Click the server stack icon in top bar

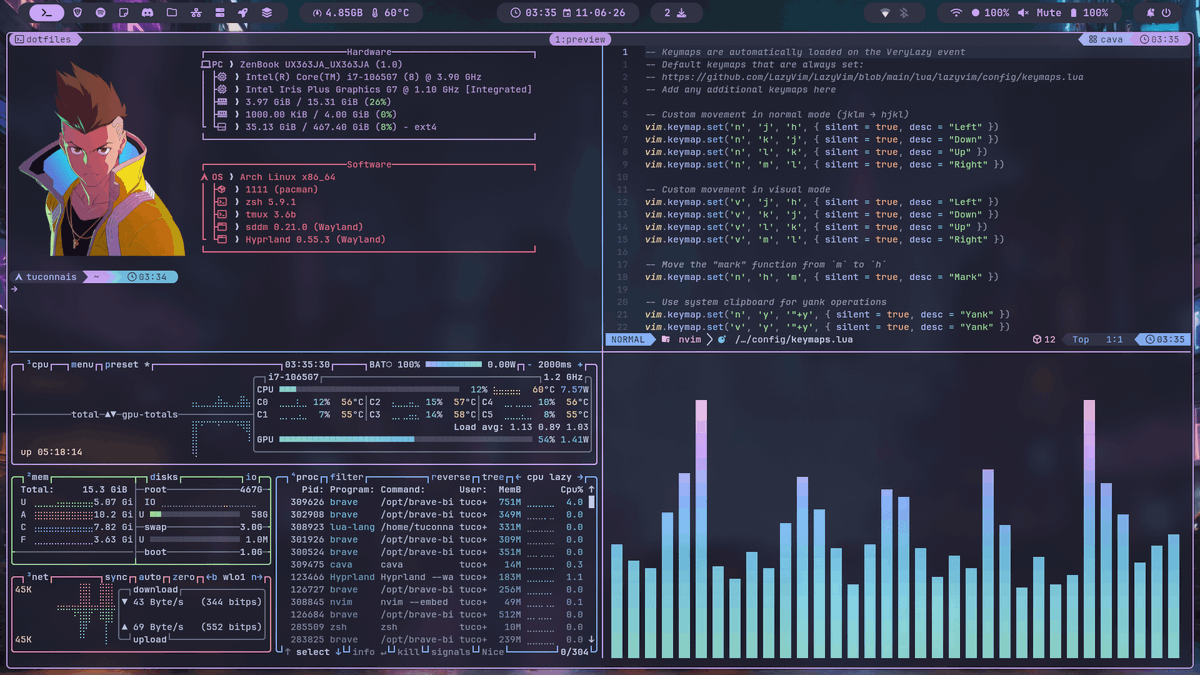pos(219,13)
